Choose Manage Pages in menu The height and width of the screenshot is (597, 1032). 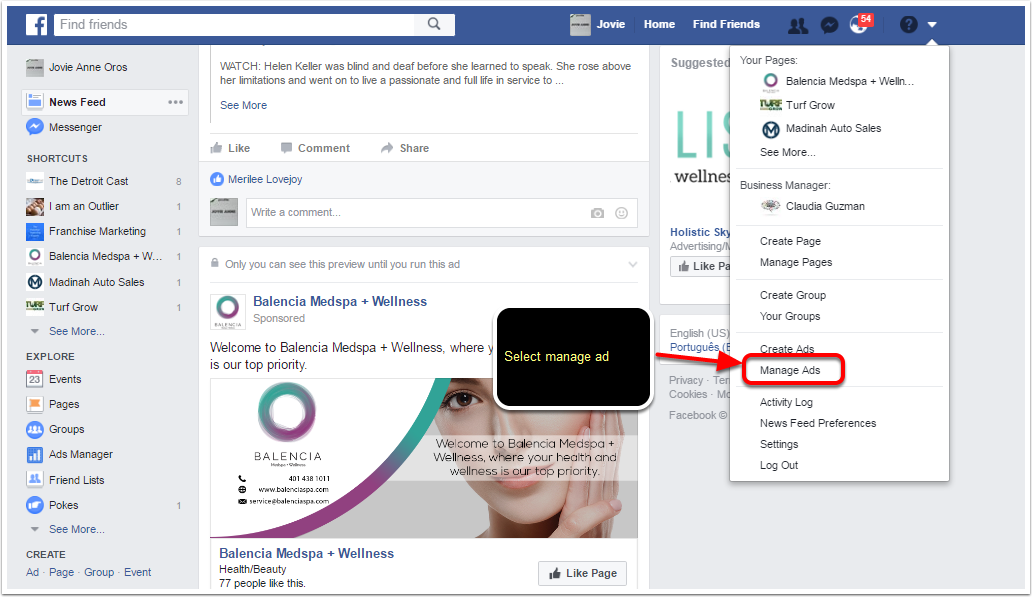[x=796, y=262]
